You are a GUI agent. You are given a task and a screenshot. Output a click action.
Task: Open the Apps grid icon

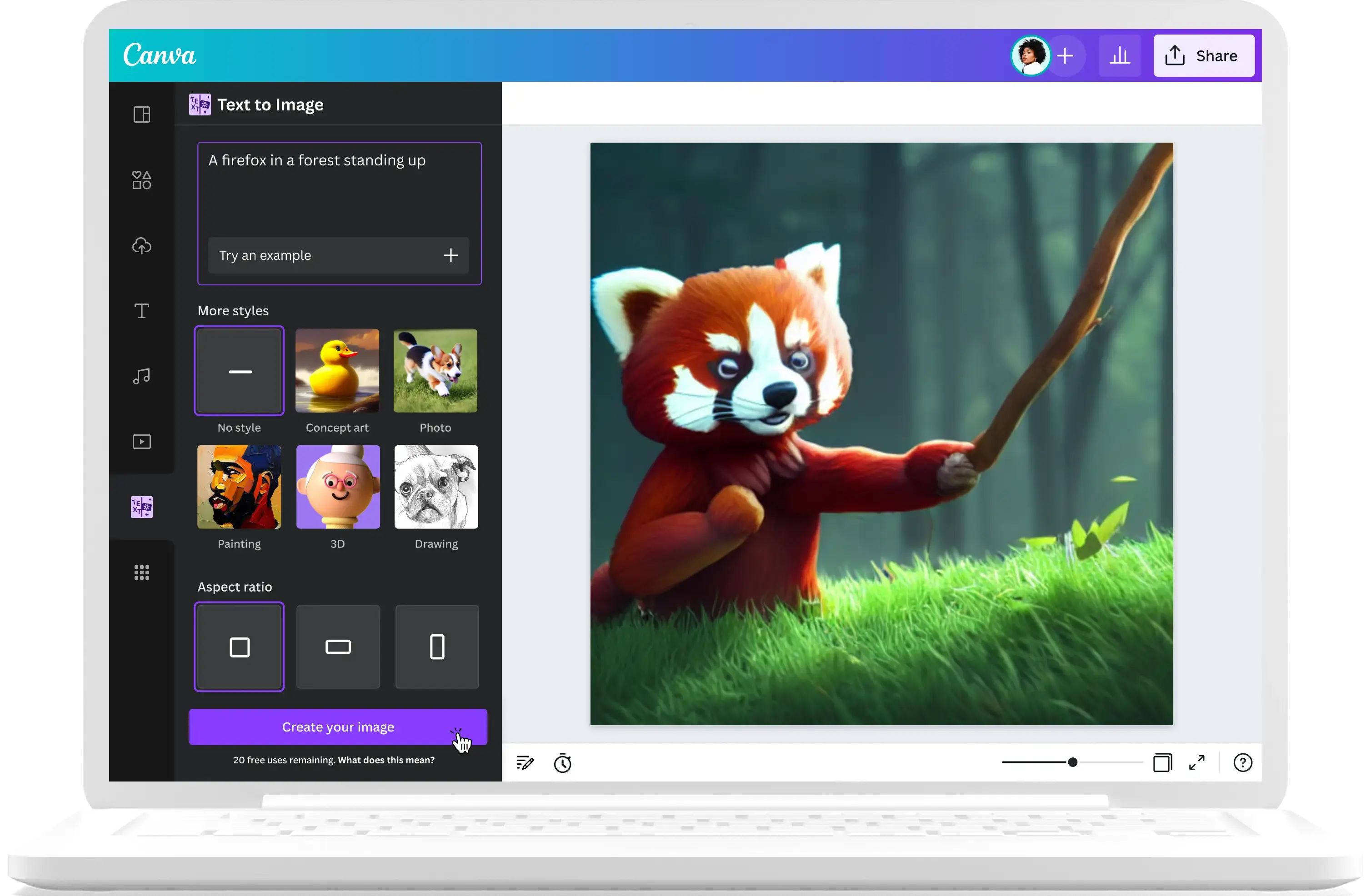click(142, 572)
